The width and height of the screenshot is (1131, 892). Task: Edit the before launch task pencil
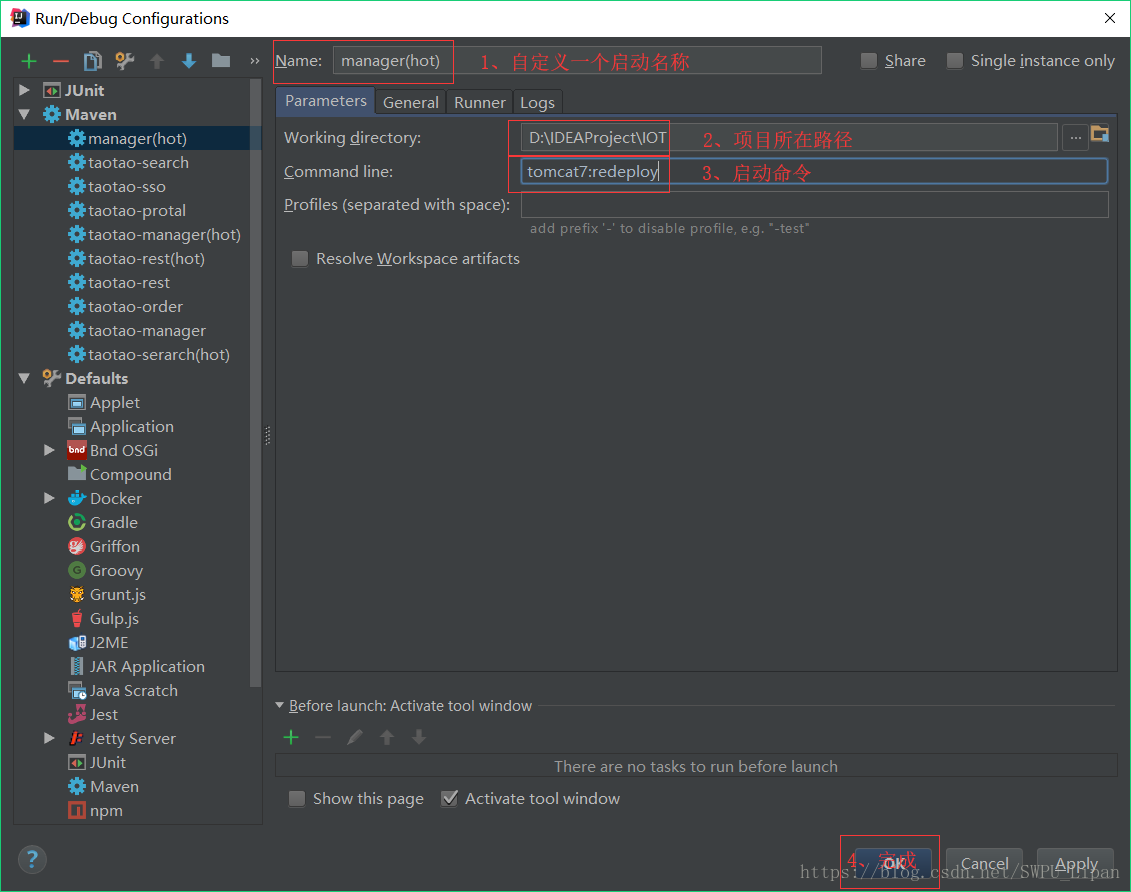[355, 737]
